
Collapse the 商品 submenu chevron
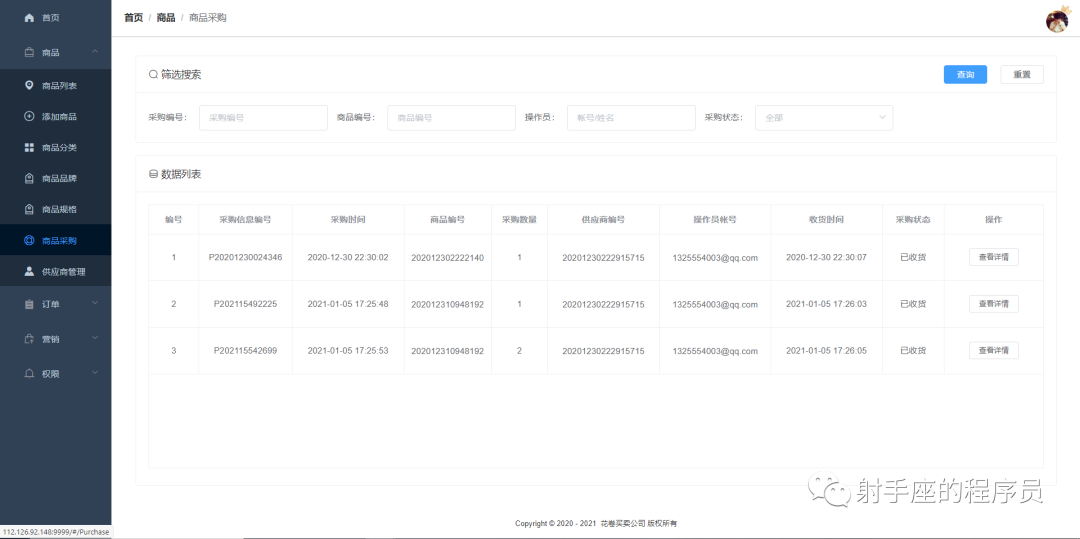coord(95,52)
